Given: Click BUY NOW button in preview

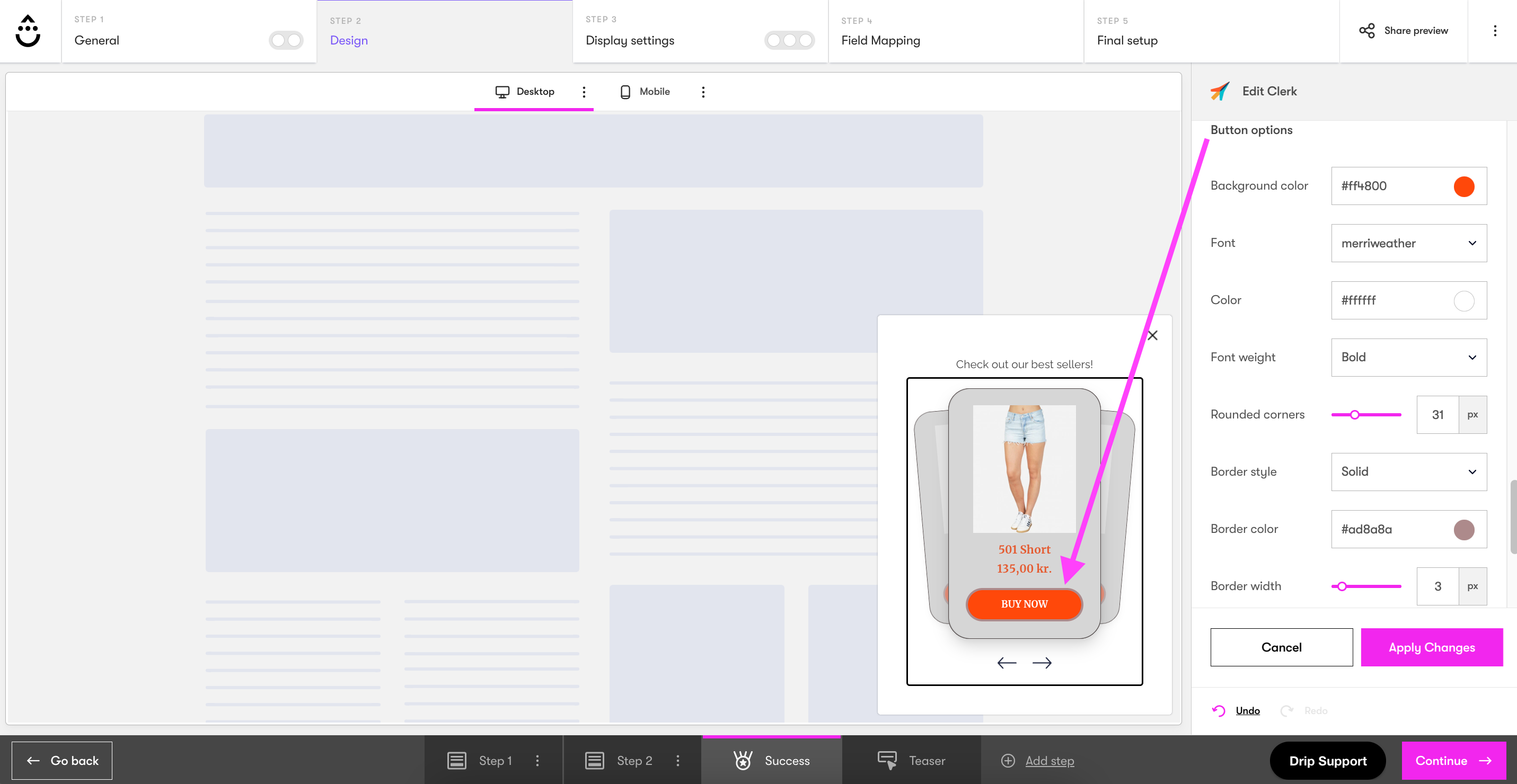Looking at the screenshot, I should (1024, 604).
